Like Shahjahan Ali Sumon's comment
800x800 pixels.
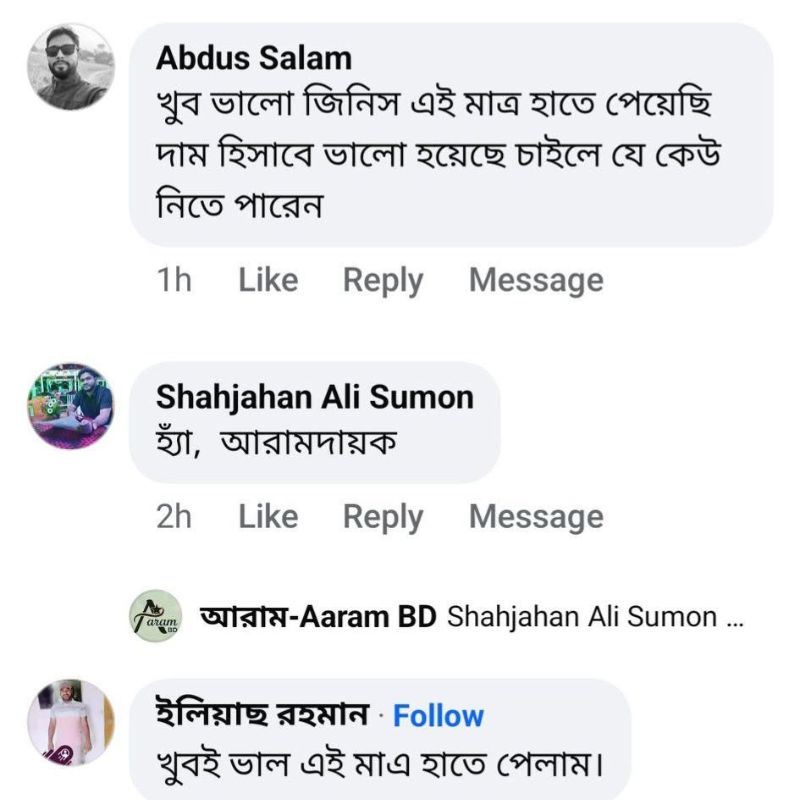[268, 516]
